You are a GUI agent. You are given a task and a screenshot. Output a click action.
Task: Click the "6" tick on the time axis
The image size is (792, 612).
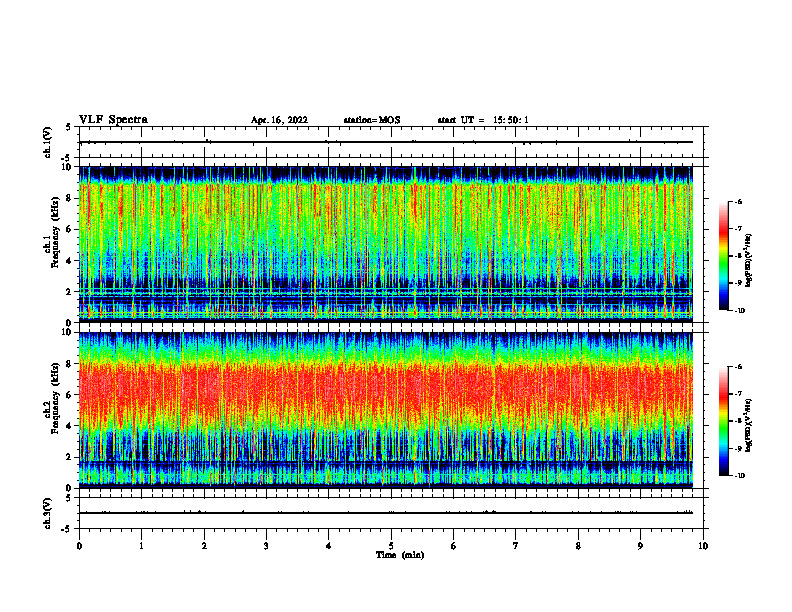(x=454, y=546)
